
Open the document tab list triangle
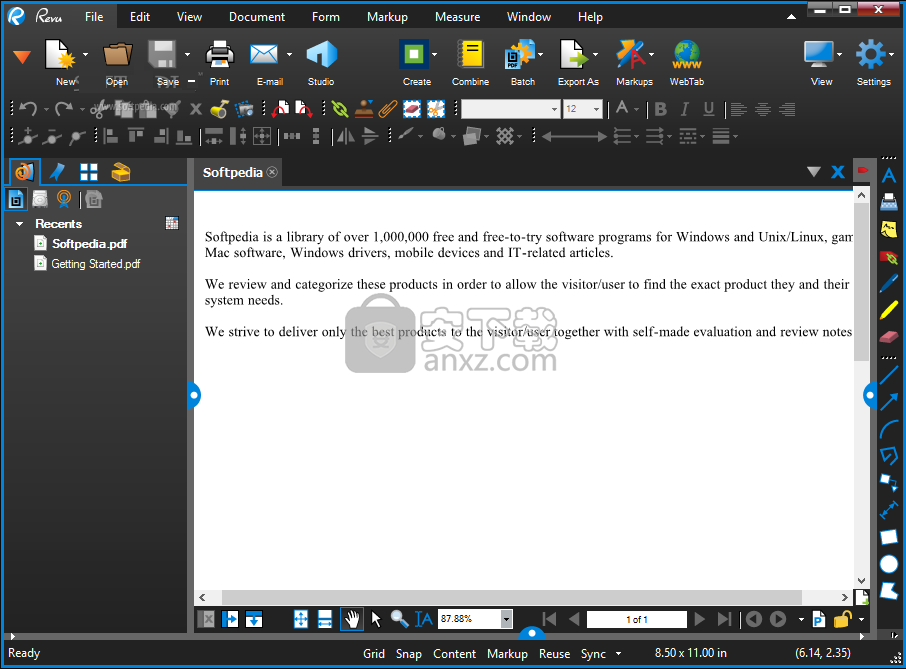coord(814,172)
